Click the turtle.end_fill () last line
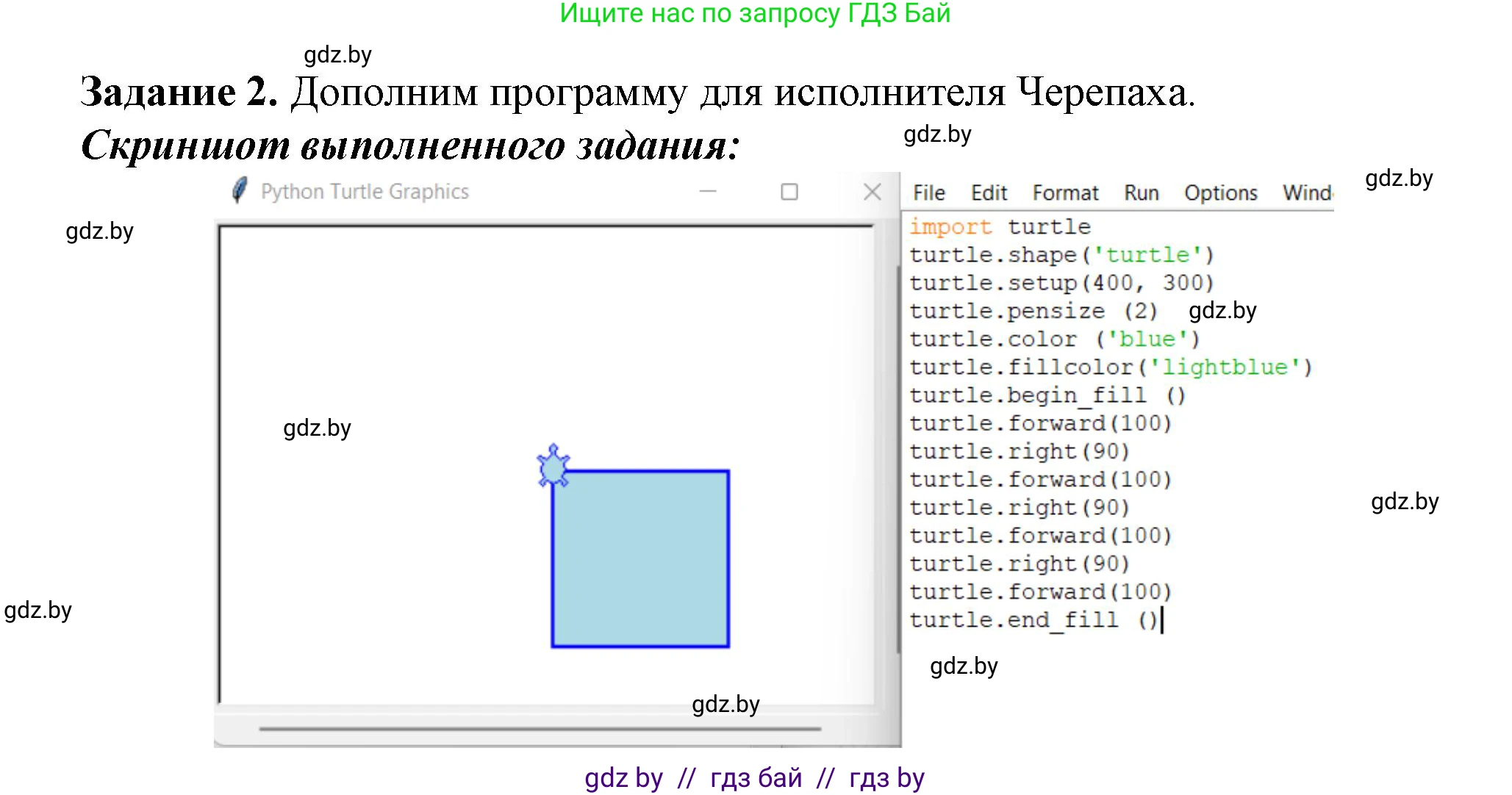The height and width of the screenshot is (795, 1512). (1033, 620)
